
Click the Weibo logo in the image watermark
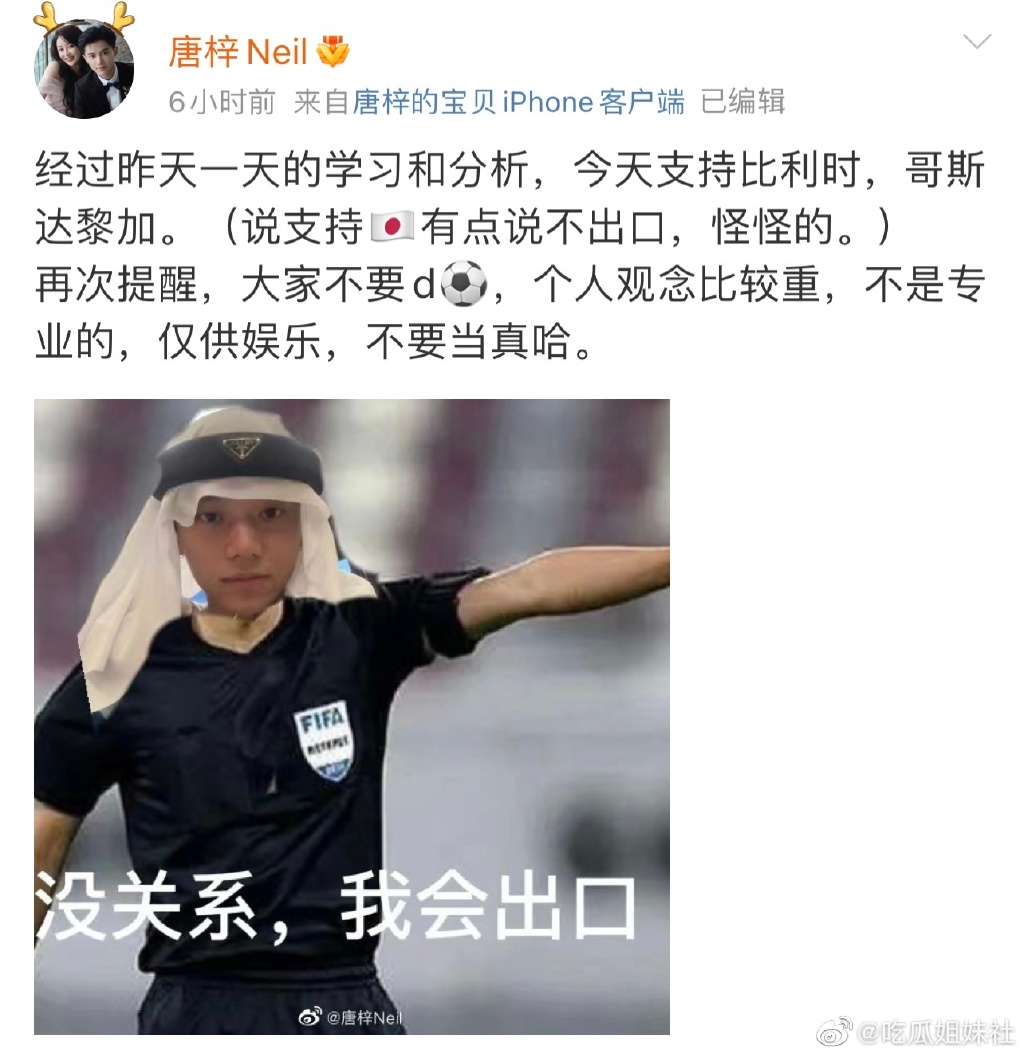(310, 1017)
